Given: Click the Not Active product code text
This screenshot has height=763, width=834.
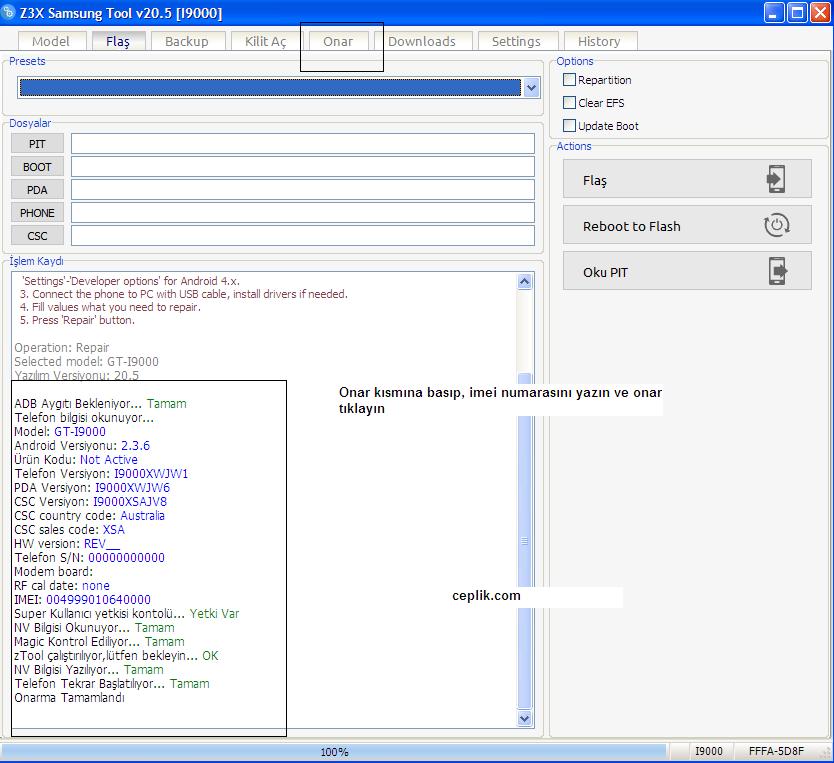Looking at the screenshot, I should (x=109, y=459).
